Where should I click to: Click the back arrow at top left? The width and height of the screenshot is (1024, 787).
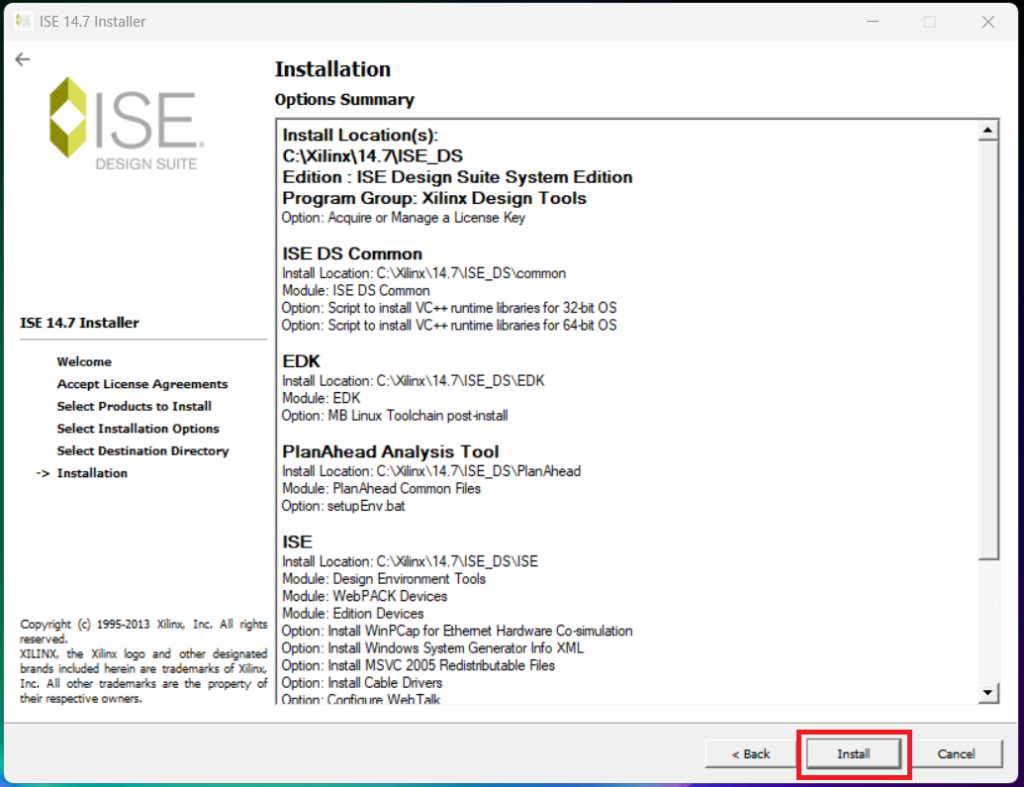[23, 59]
